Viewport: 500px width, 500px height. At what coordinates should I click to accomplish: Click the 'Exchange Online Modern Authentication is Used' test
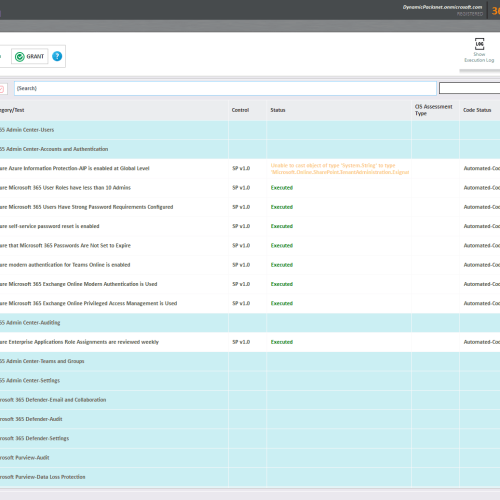pos(79,284)
